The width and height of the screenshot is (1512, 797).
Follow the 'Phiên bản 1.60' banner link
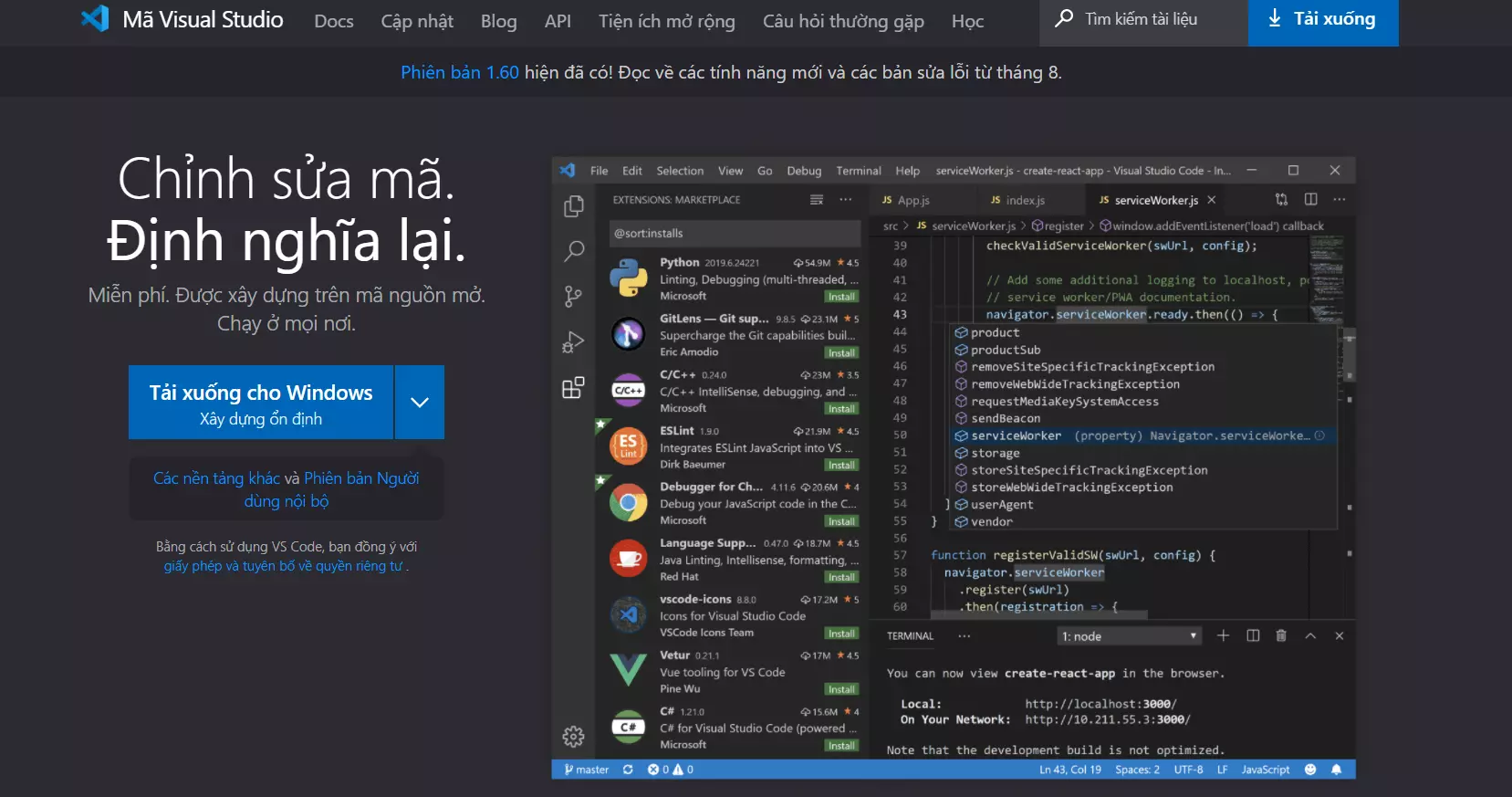[x=460, y=72]
